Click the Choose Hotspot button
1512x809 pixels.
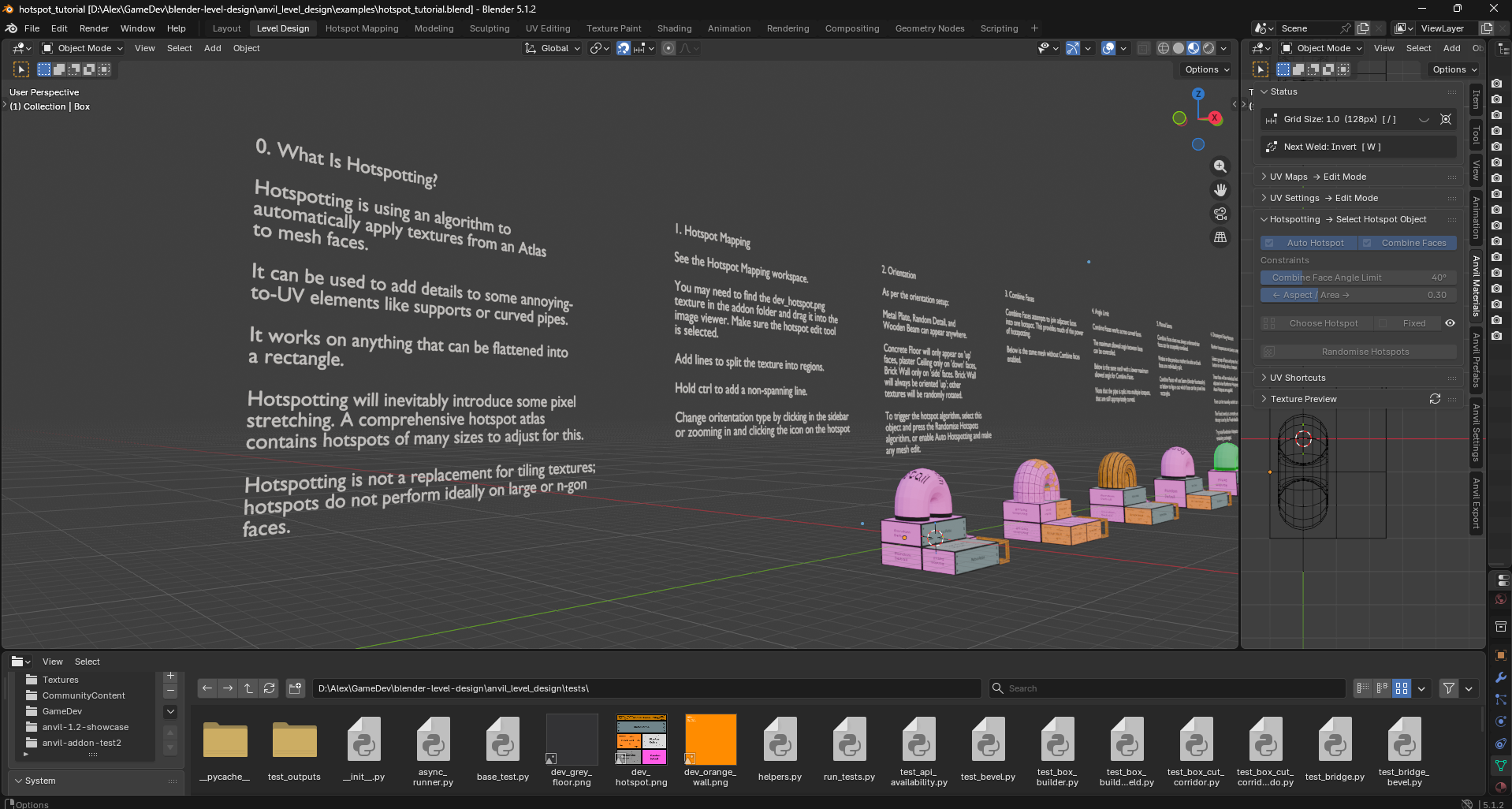click(x=1316, y=323)
